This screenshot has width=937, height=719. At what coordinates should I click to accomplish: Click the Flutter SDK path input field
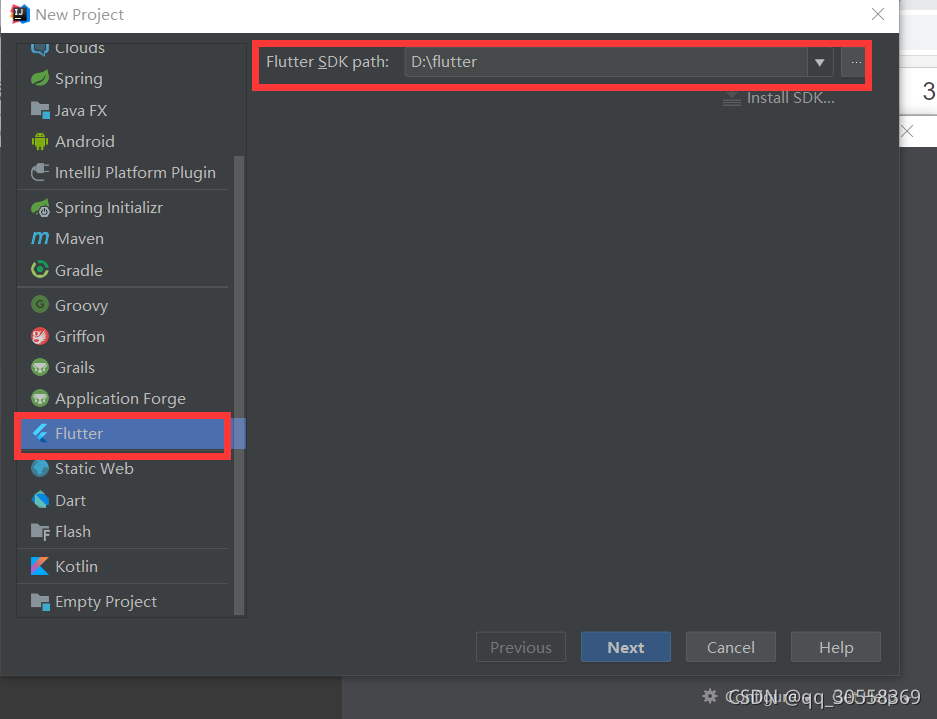point(606,62)
